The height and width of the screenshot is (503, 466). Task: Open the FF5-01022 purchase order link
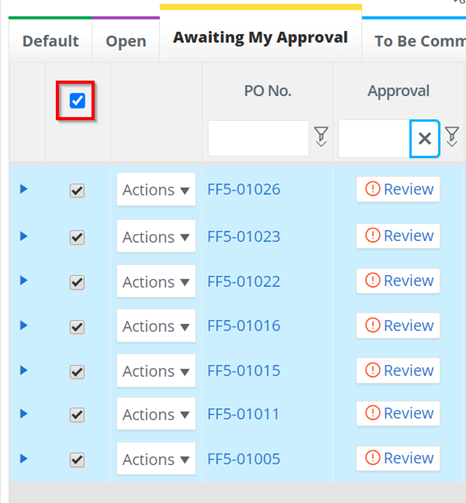coord(244,282)
